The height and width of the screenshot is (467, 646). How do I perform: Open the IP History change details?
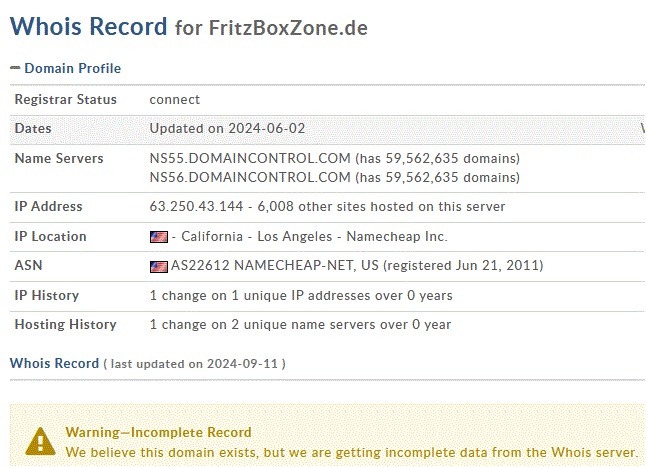(x=301, y=296)
